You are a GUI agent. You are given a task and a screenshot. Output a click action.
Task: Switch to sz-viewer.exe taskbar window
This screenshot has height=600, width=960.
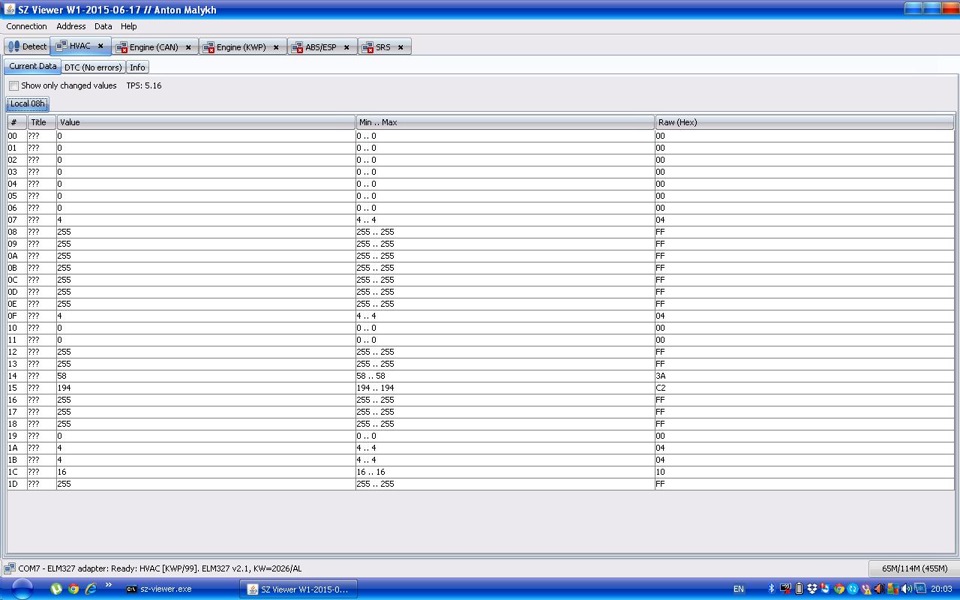click(x=159, y=589)
